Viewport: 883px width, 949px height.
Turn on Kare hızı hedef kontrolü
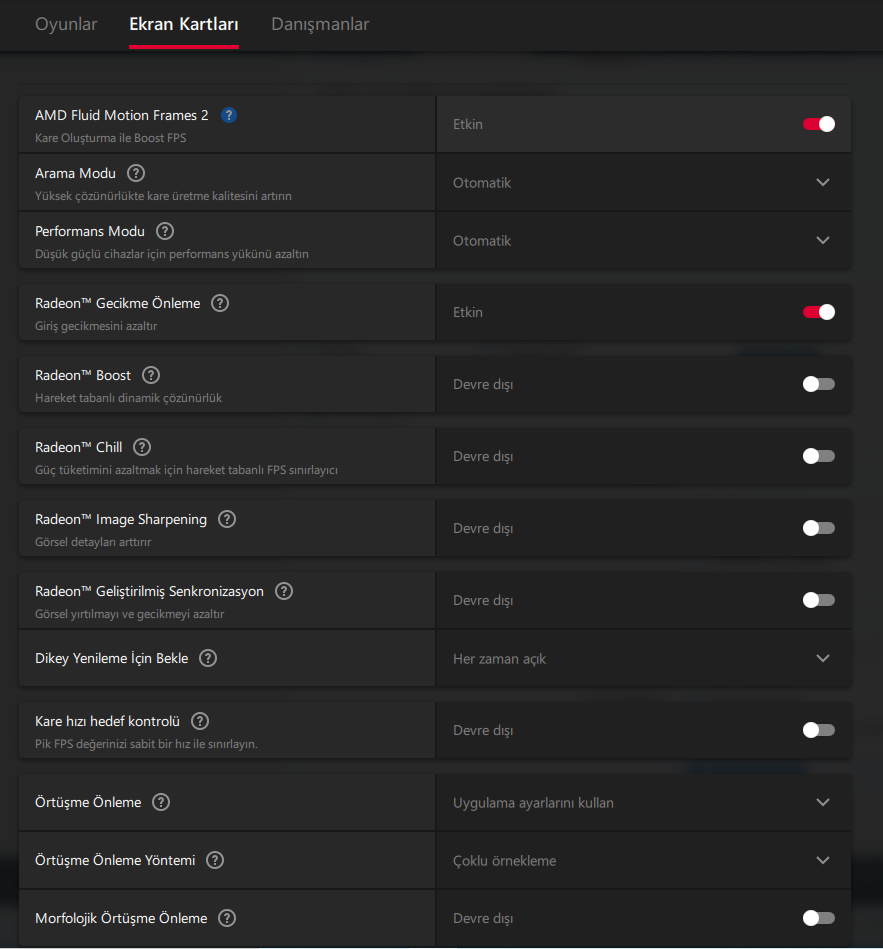pos(819,731)
